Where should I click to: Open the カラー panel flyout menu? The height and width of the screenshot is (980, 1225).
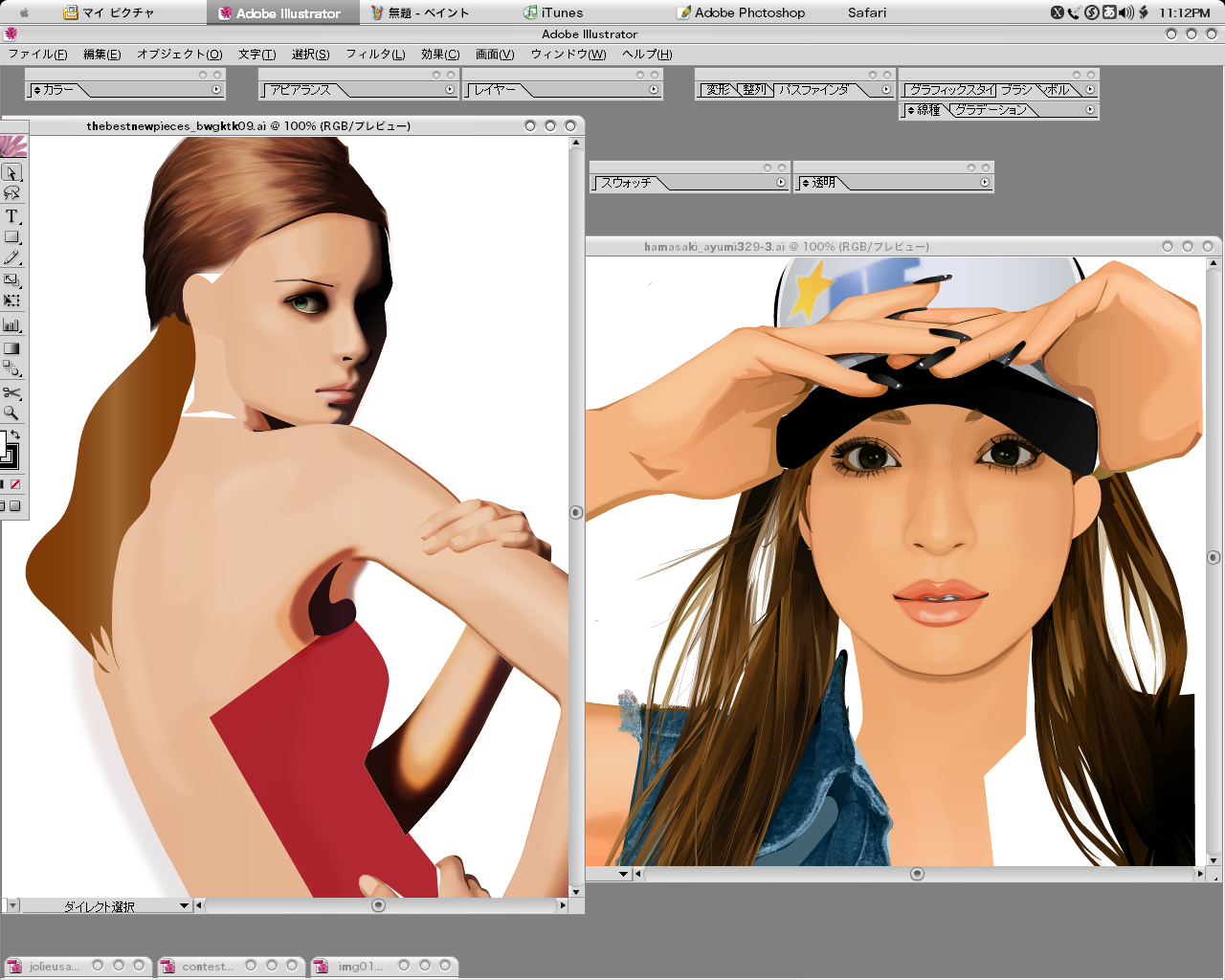[216, 90]
